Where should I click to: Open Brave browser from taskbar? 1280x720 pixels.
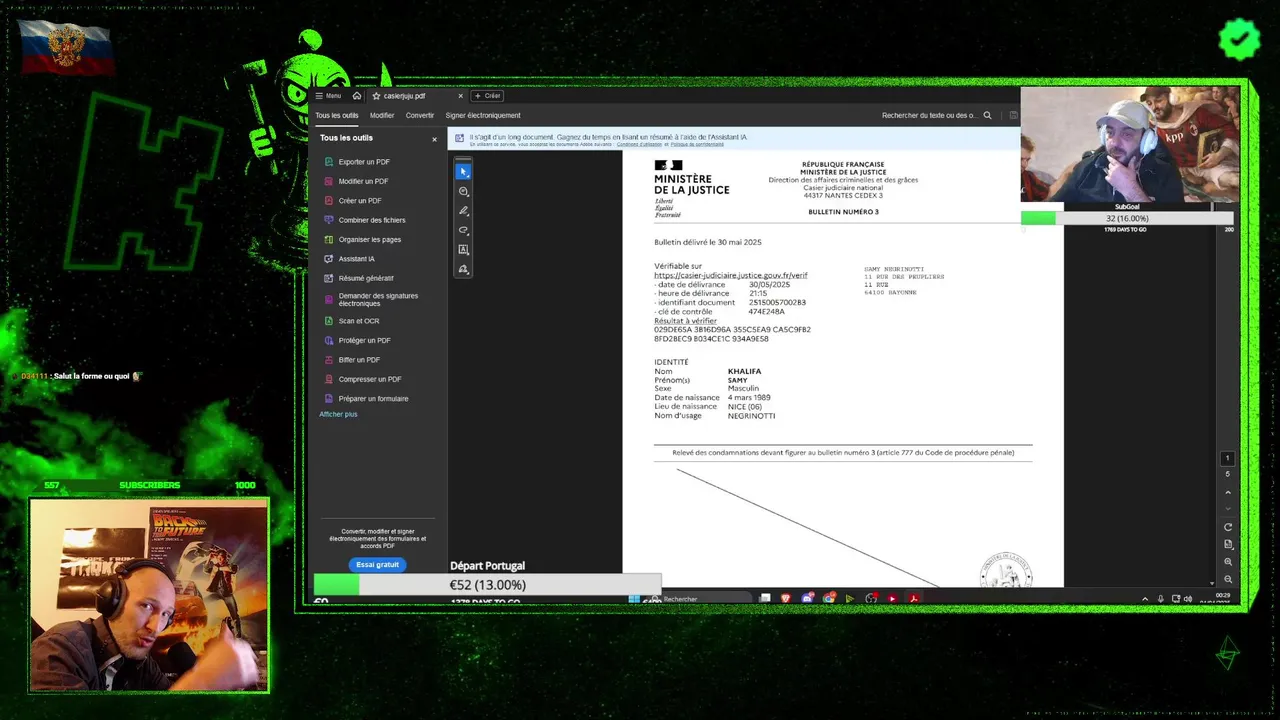click(x=785, y=599)
